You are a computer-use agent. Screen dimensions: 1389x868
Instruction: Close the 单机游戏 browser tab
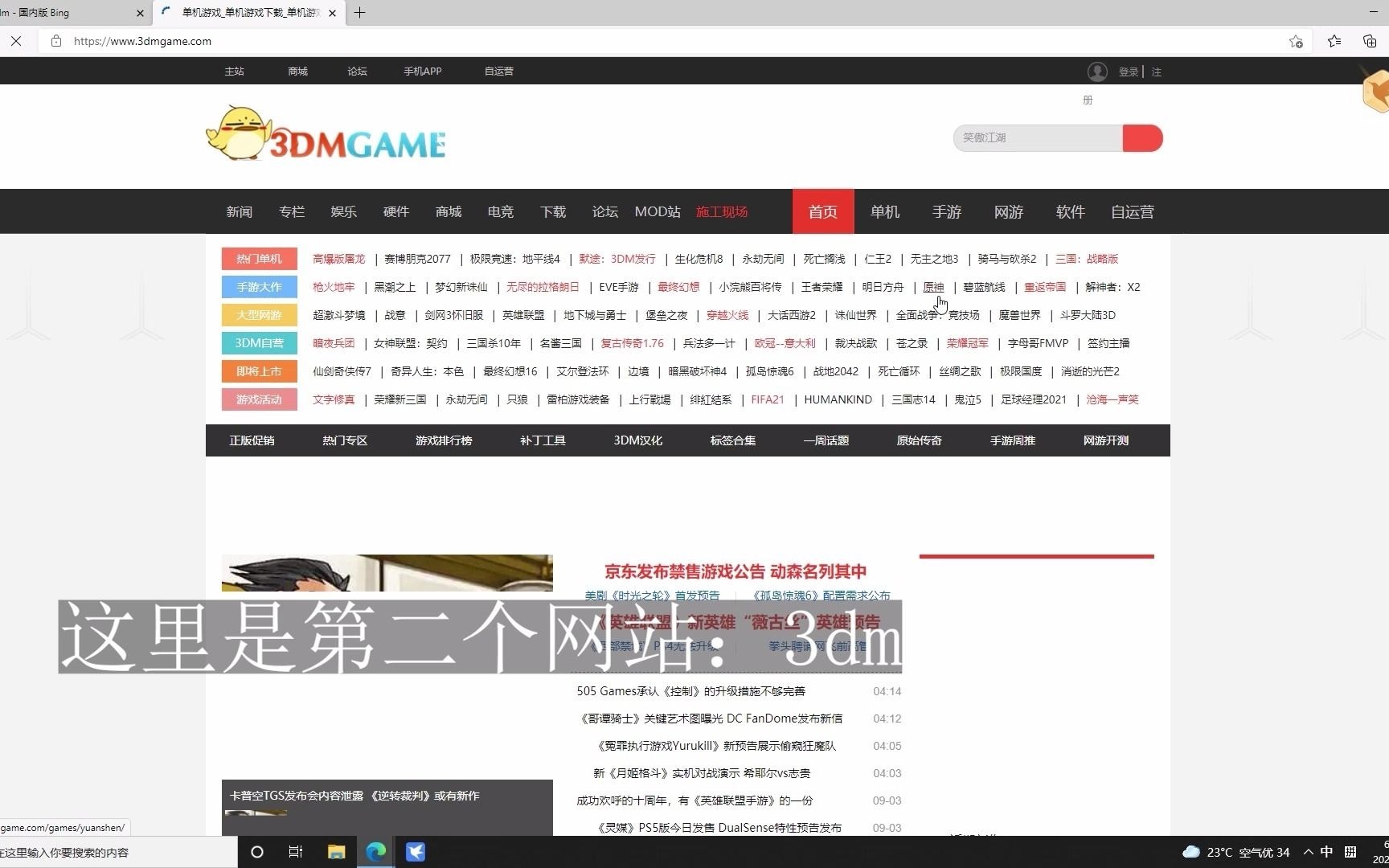click(x=333, y=13)
